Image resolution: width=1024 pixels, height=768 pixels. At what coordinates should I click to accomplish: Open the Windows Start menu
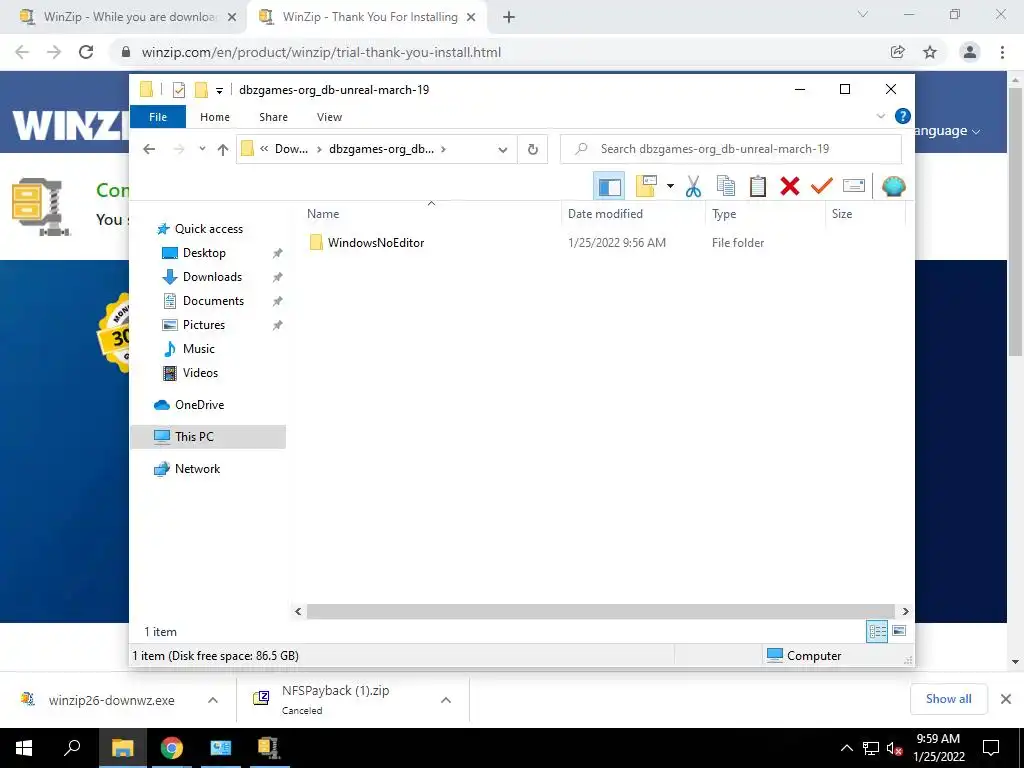pos(24,748)
